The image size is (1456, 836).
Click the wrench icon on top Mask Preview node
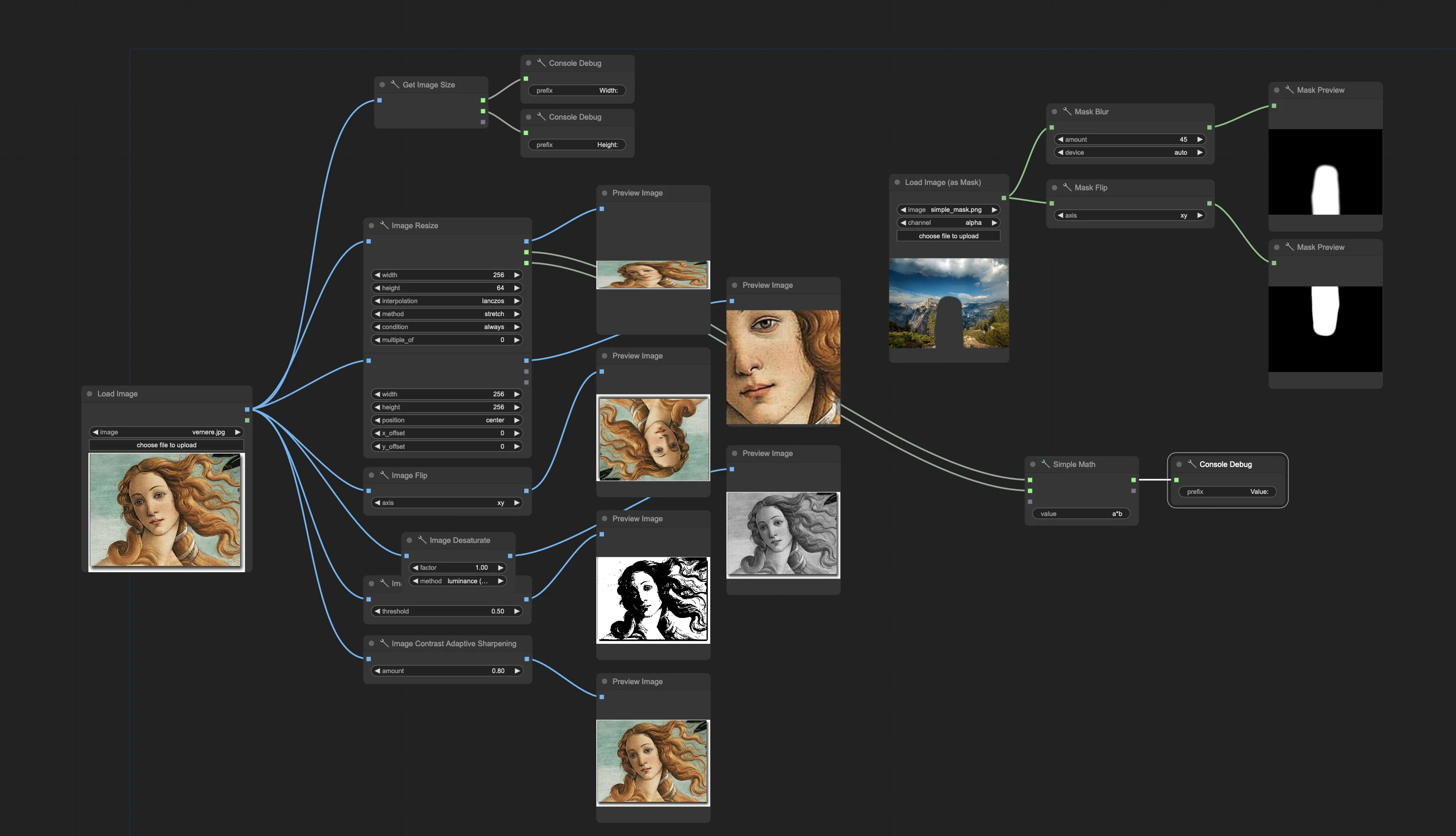1289,89
